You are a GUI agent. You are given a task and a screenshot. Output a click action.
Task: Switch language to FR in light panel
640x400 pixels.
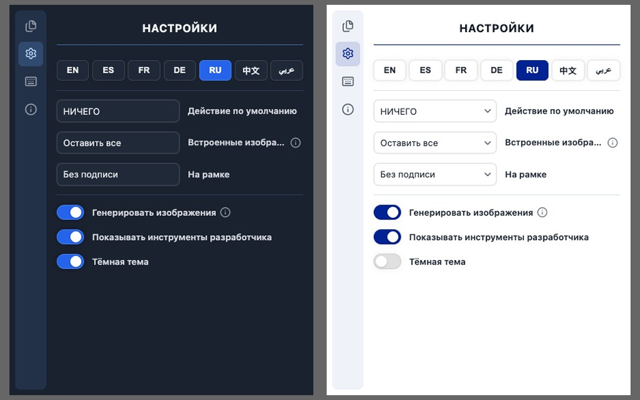pos(461,70)
